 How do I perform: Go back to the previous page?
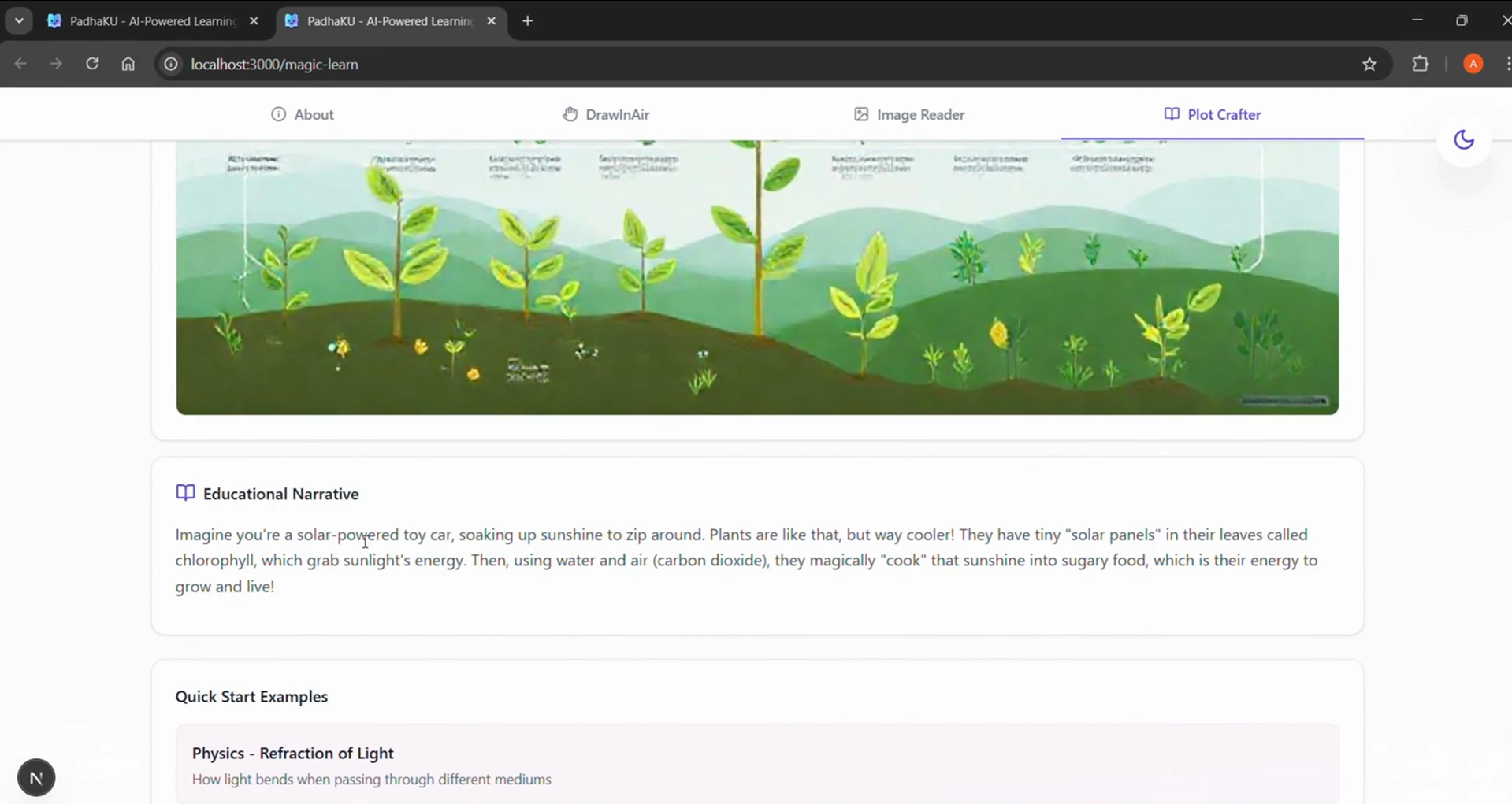tap(20, 64)
